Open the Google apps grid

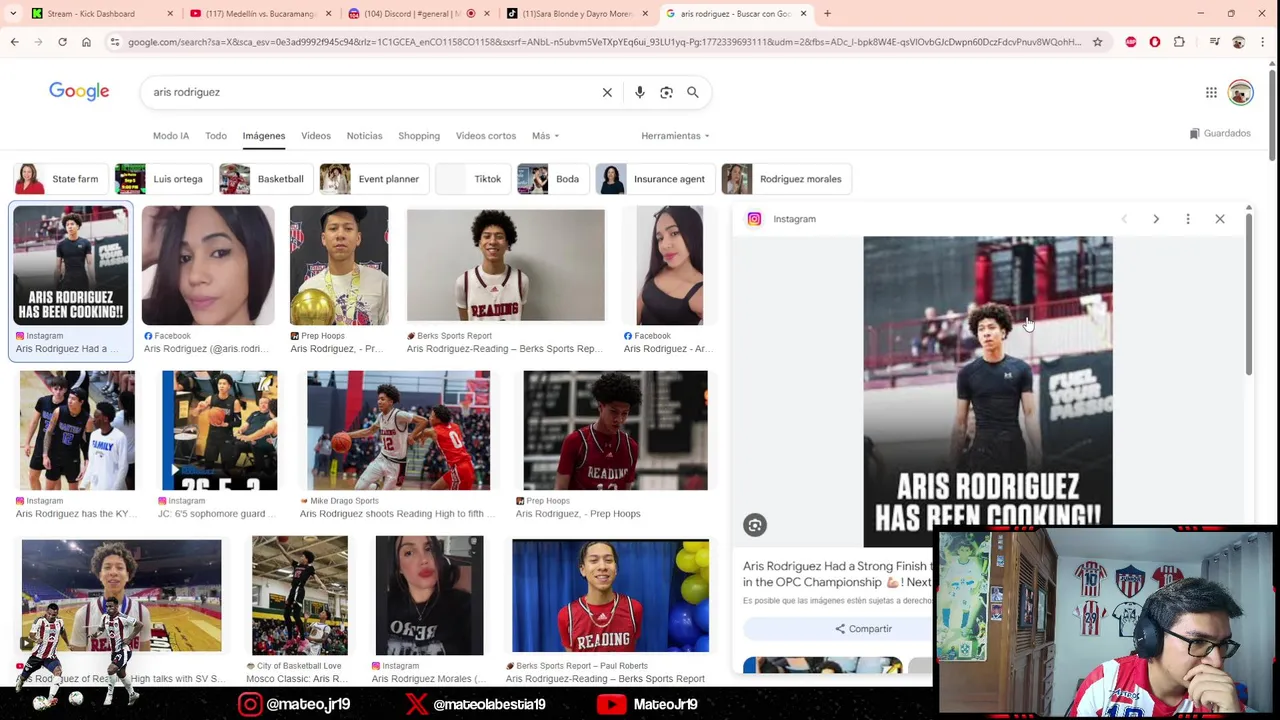point(1211,92)
